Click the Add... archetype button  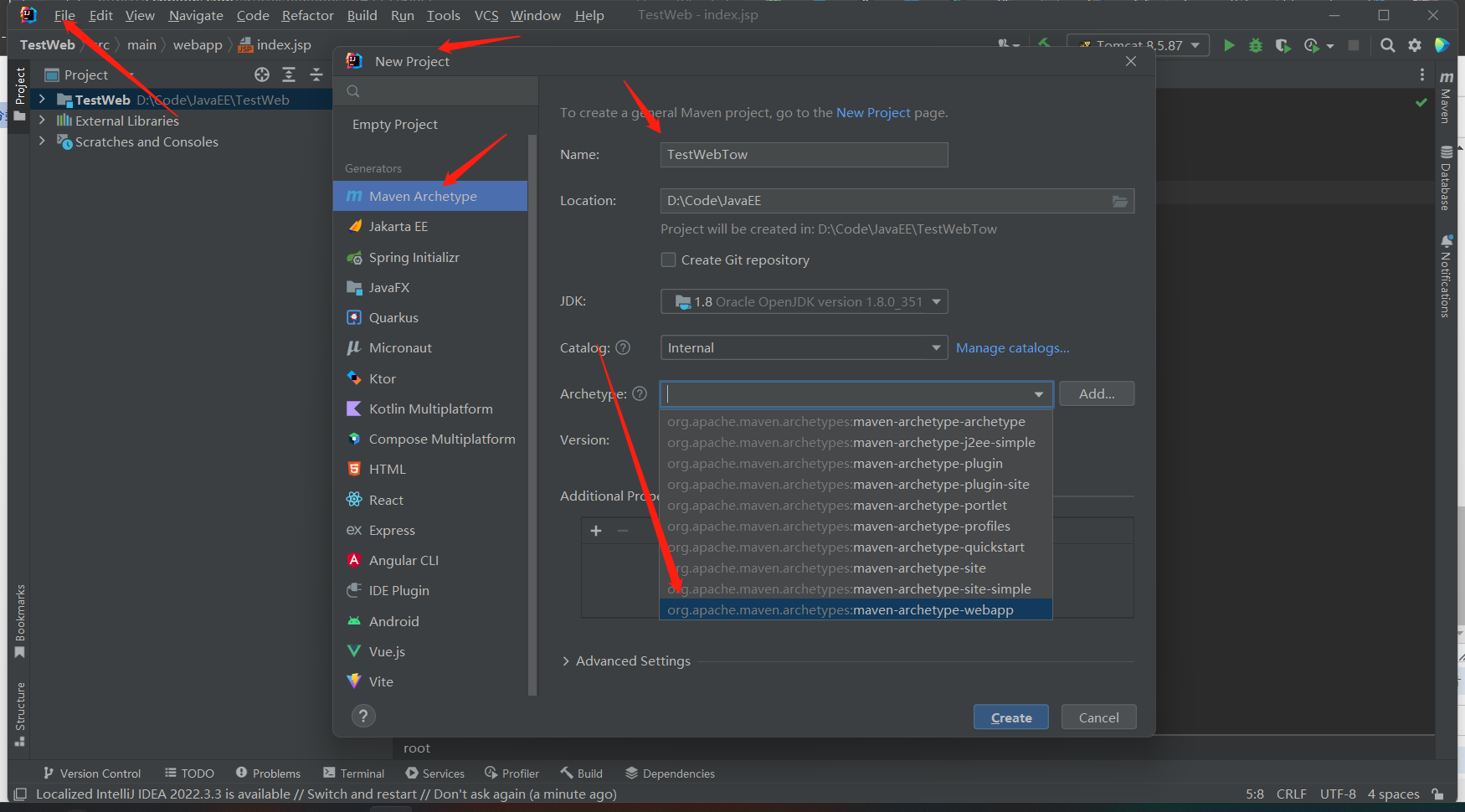coord(1097,393)
